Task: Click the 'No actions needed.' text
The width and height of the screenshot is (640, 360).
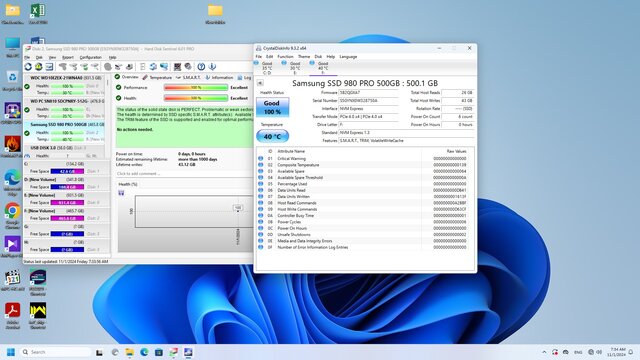Action: [135, 129]
